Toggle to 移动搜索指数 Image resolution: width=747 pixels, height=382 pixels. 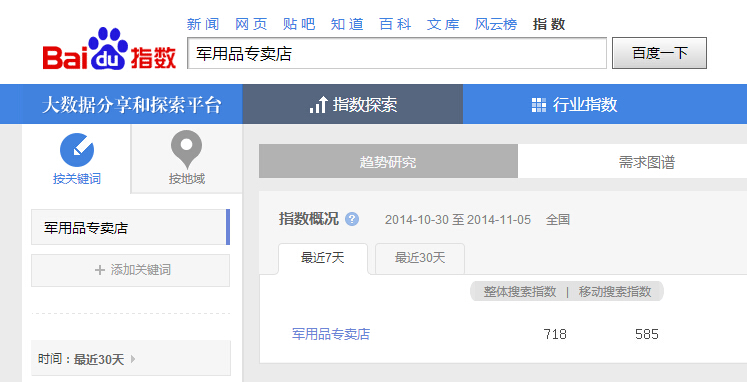coord(615,292)
